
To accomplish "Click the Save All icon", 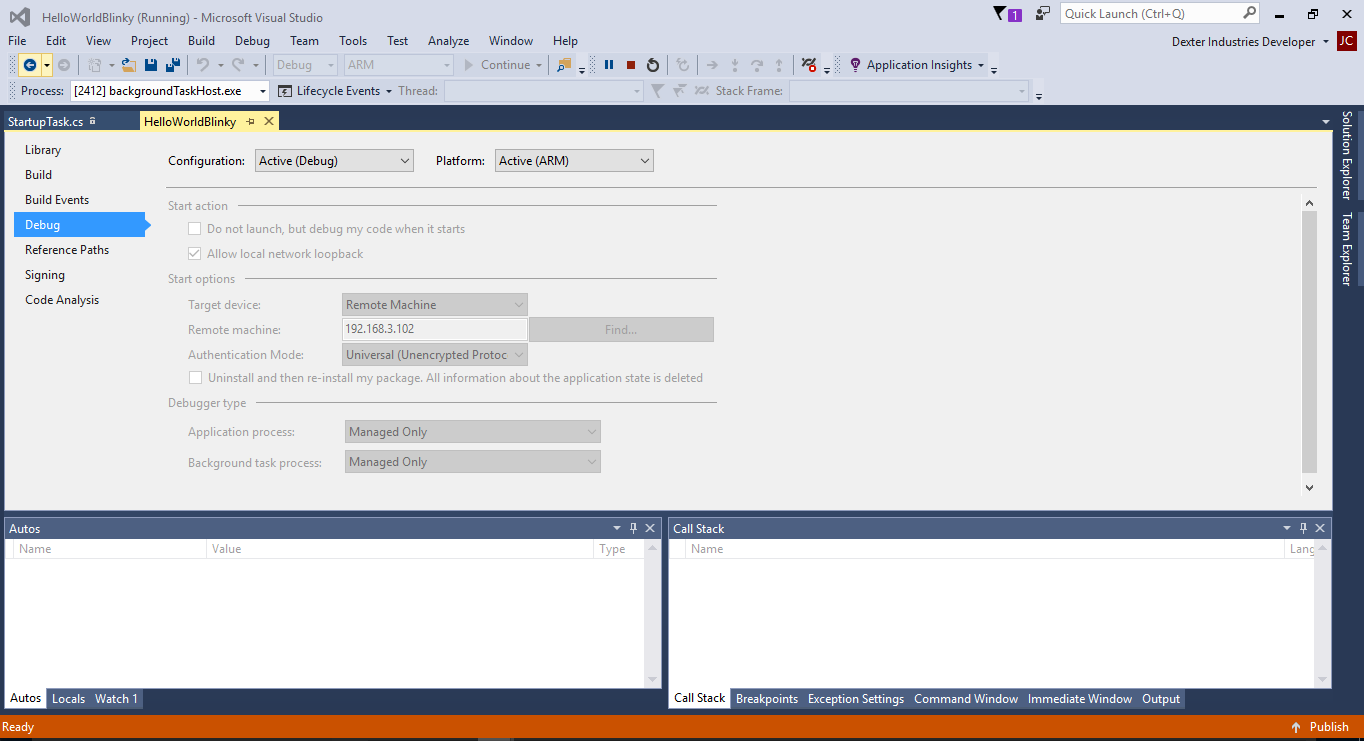I will coord(172,65).
